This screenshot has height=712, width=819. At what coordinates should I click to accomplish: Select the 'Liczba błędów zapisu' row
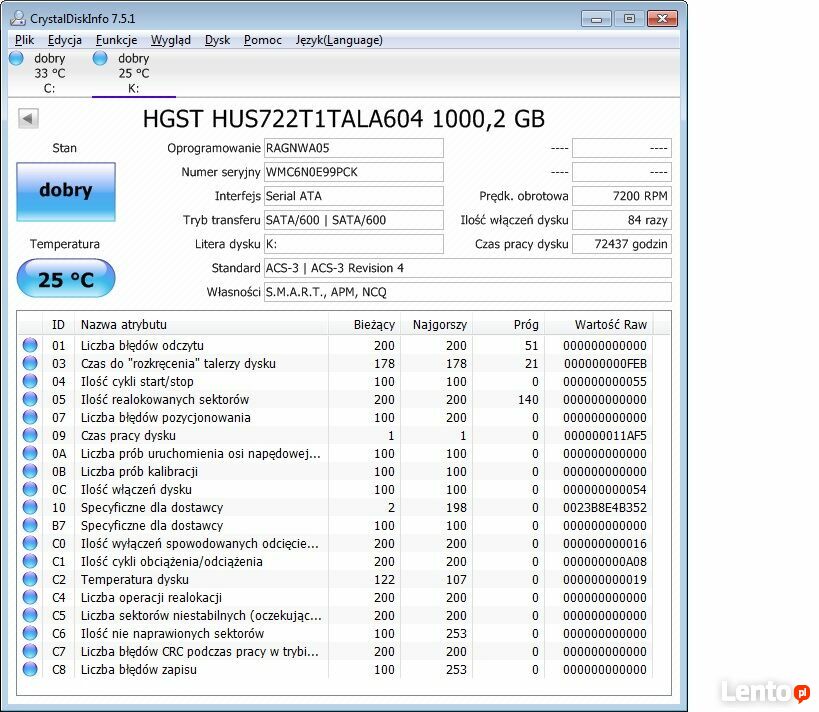pos(336,669)
